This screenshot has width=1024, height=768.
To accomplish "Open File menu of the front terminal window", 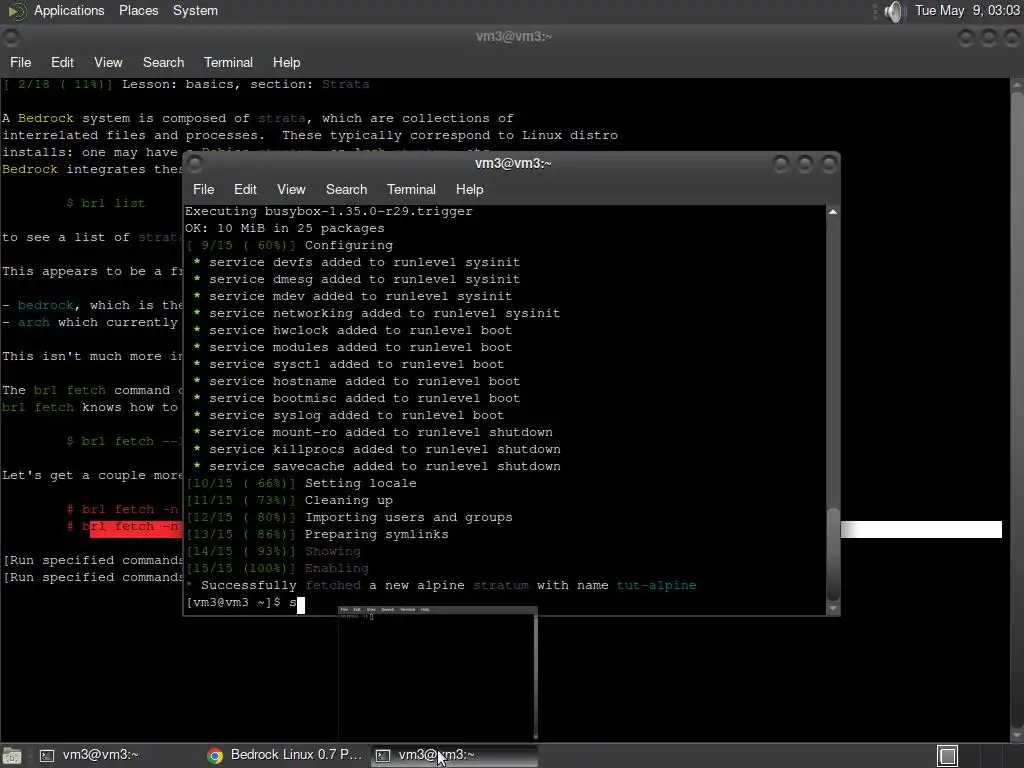I will 203,189.
